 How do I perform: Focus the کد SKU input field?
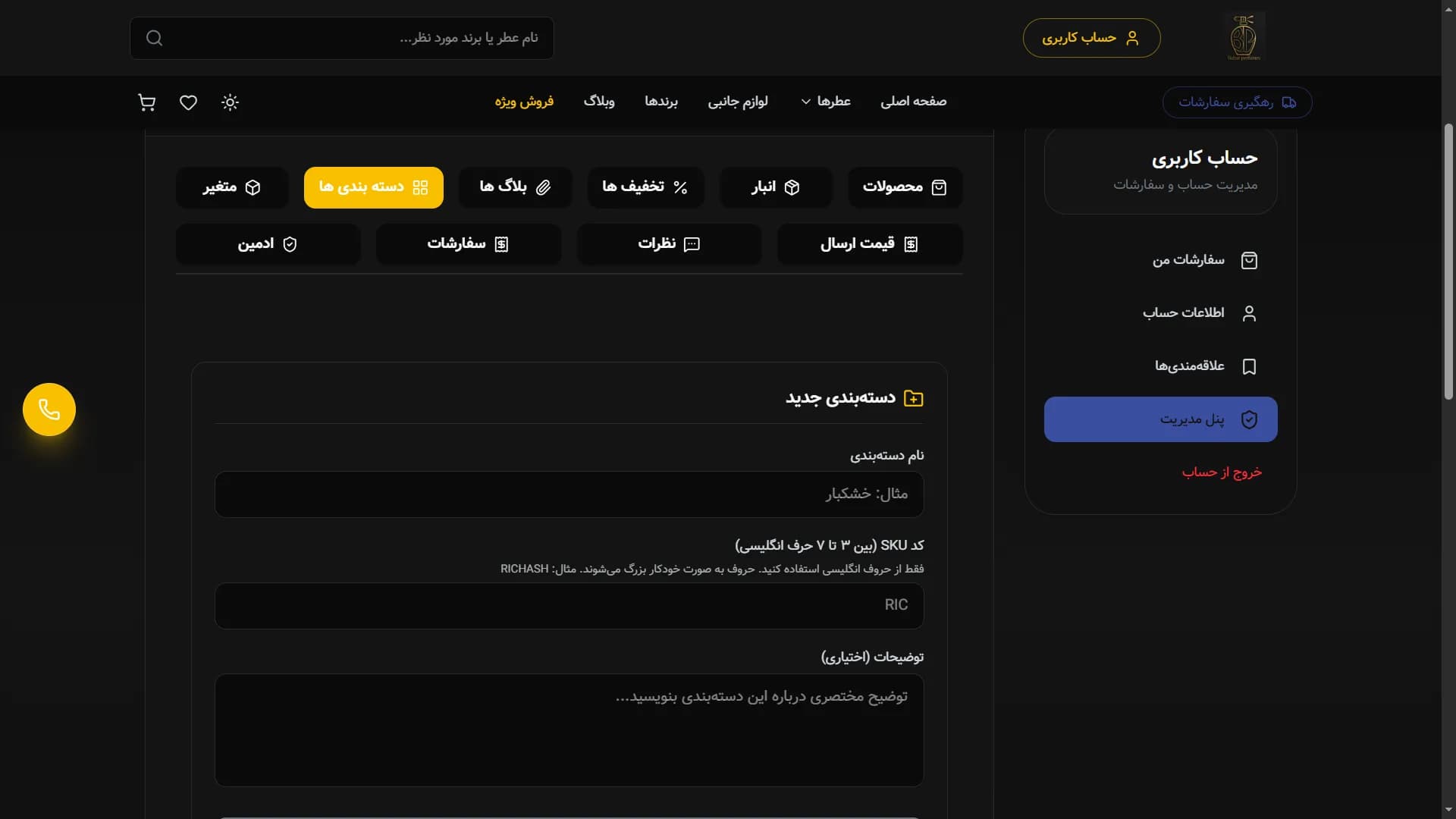(569, 605)
